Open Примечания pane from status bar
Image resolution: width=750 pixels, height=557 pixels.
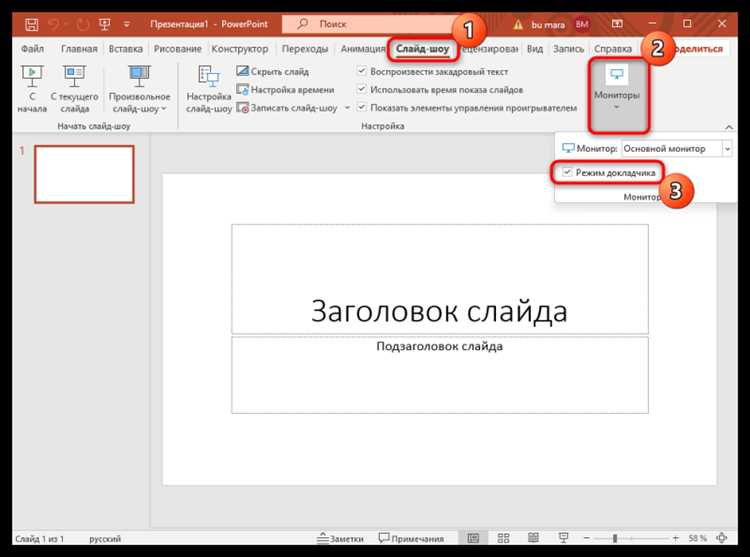pos(411,538)
